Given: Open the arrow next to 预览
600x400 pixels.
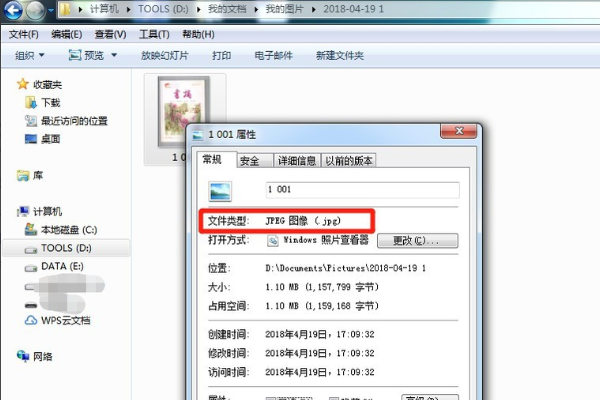Looking at the screenshot, I should (114, 56).
